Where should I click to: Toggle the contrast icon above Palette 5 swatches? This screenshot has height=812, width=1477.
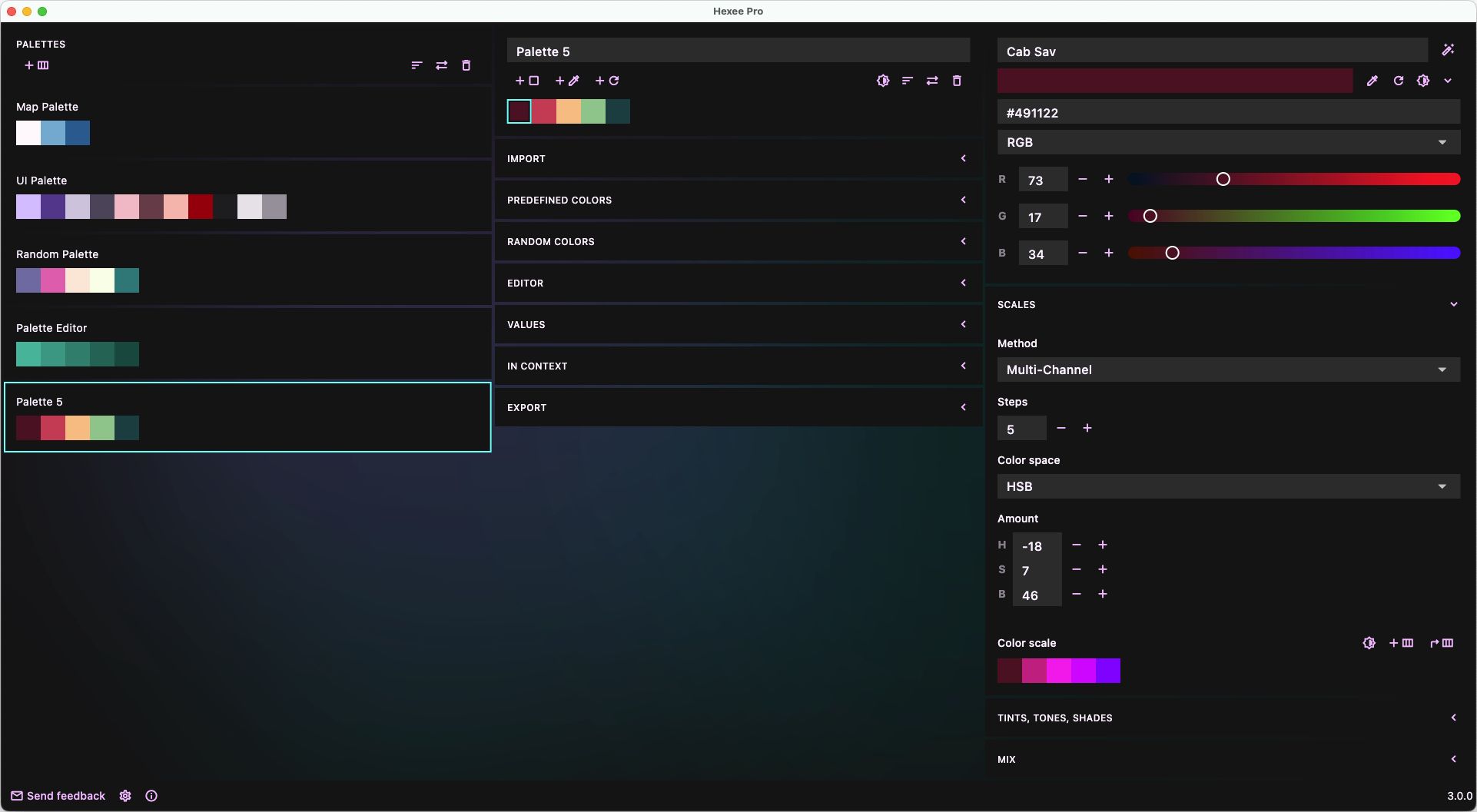click(x=883, y=81)
